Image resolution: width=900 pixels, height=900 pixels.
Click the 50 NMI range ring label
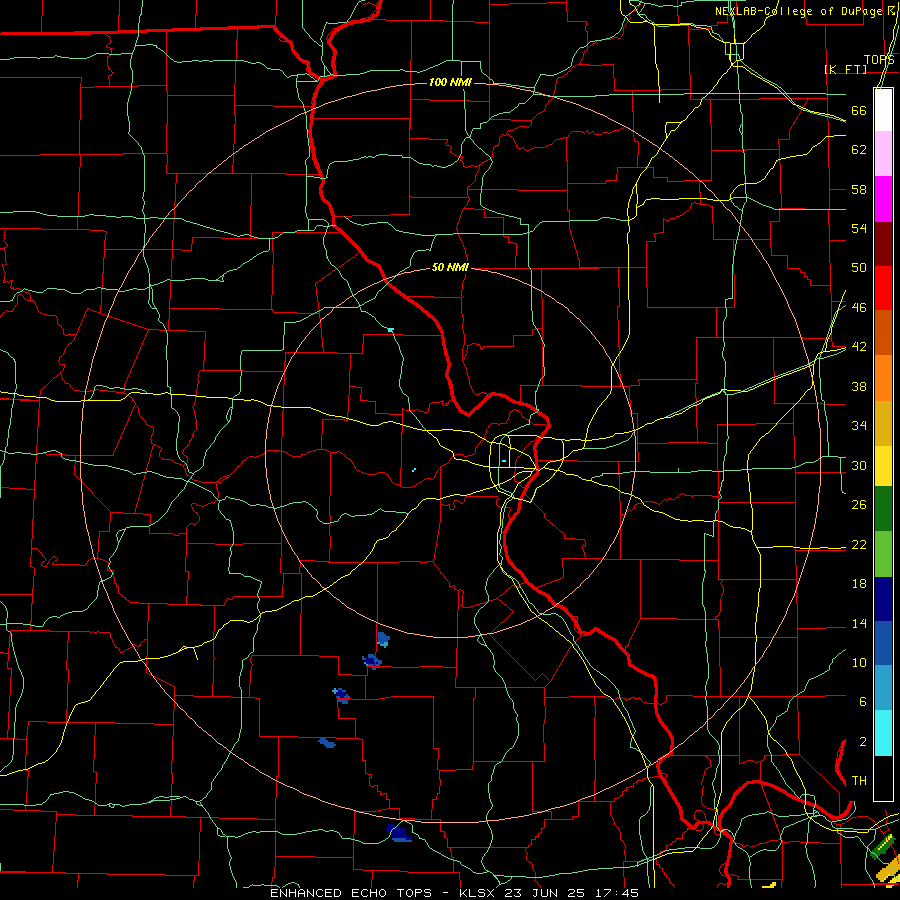coord(450,267)
